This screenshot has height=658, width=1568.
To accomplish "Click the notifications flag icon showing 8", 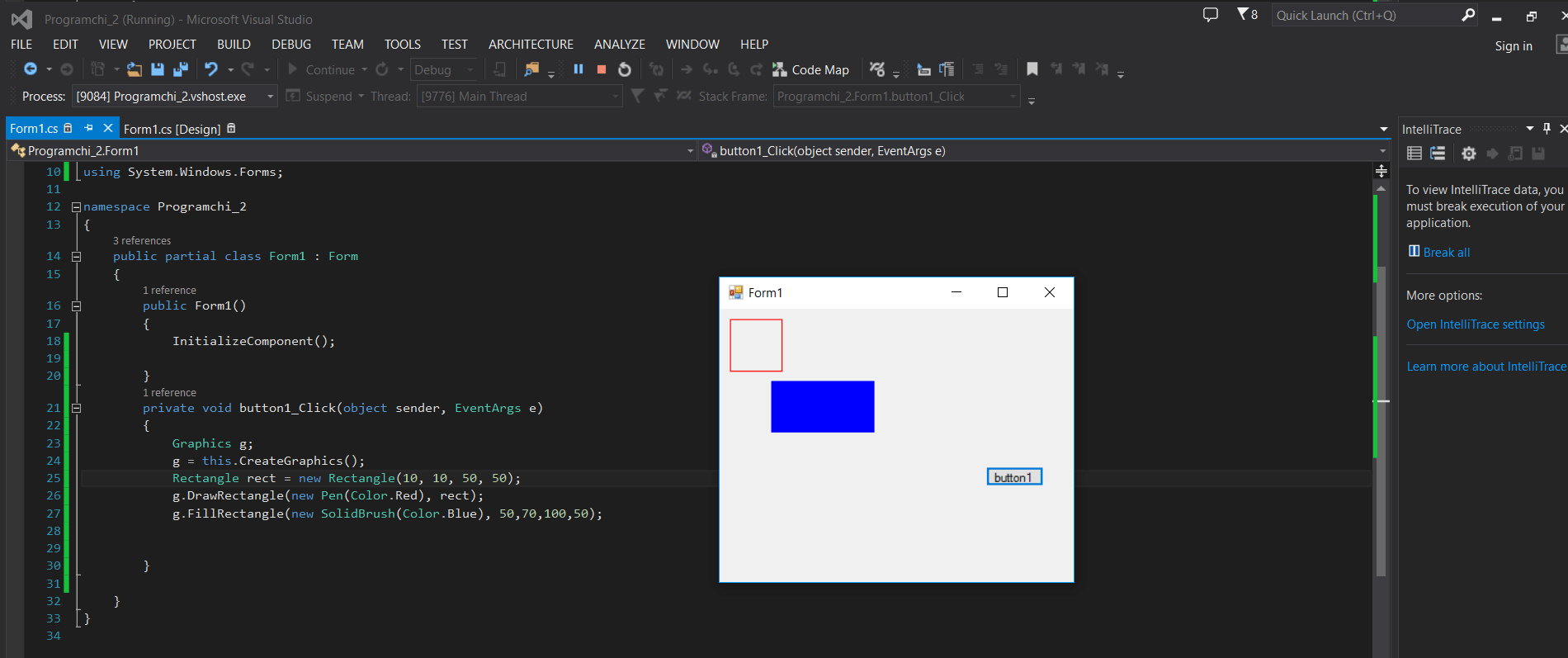I will point(1247,14).
